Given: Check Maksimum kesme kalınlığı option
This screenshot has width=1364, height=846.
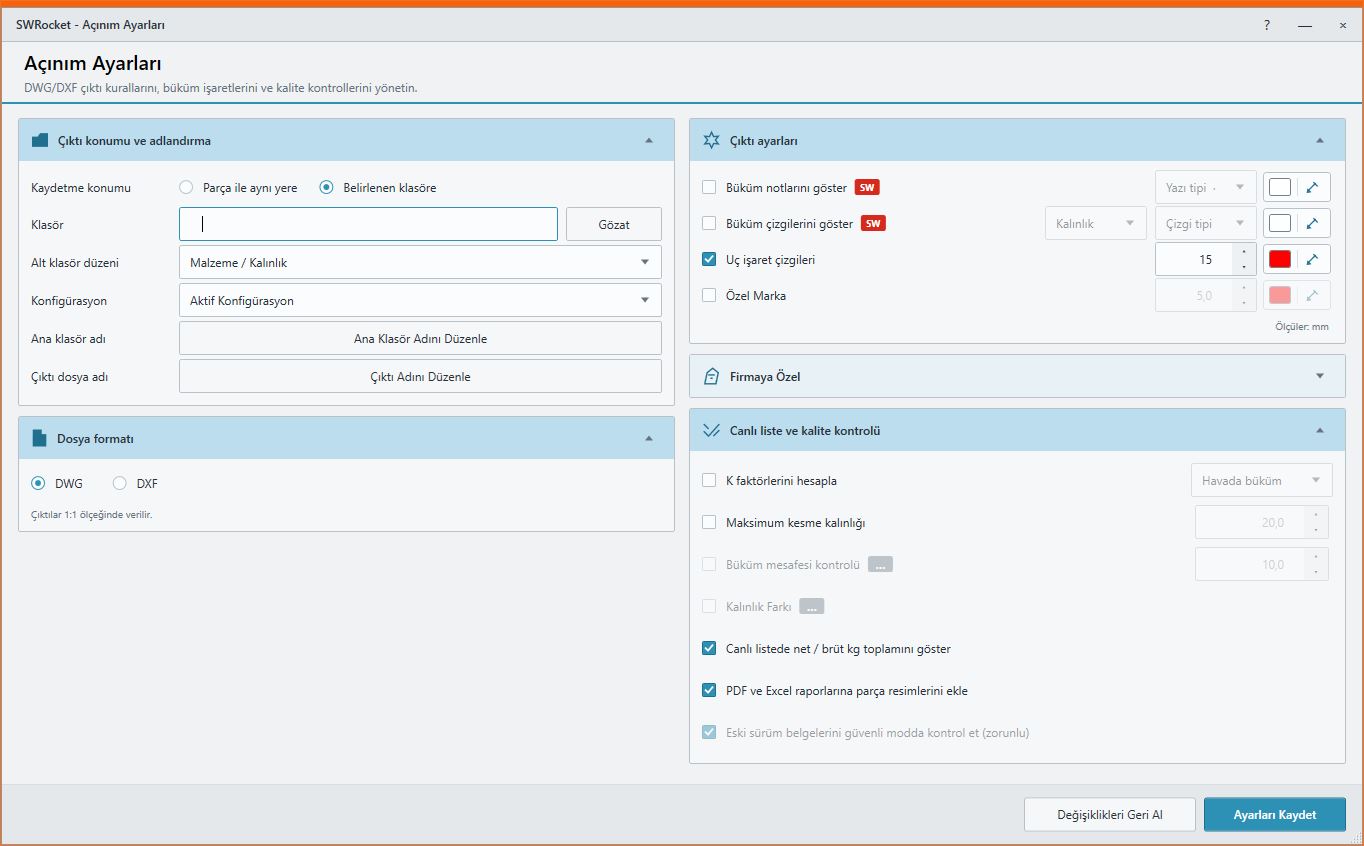Looking at the screenshot, I should 709,522.
